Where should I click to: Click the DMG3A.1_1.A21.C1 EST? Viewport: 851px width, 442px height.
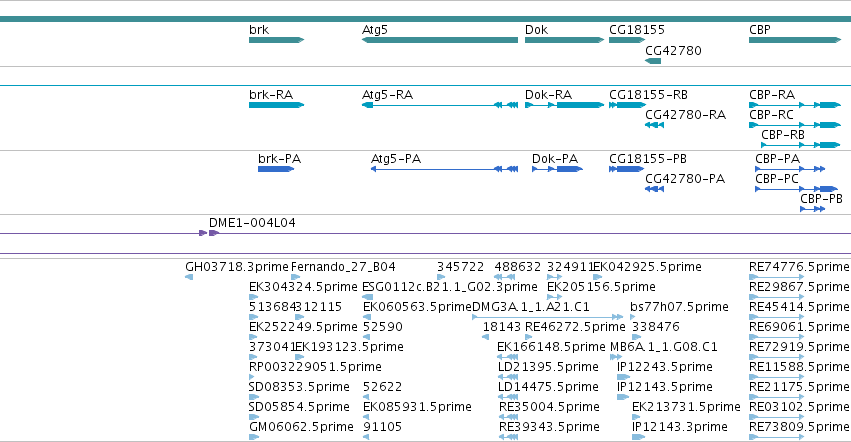548,317
